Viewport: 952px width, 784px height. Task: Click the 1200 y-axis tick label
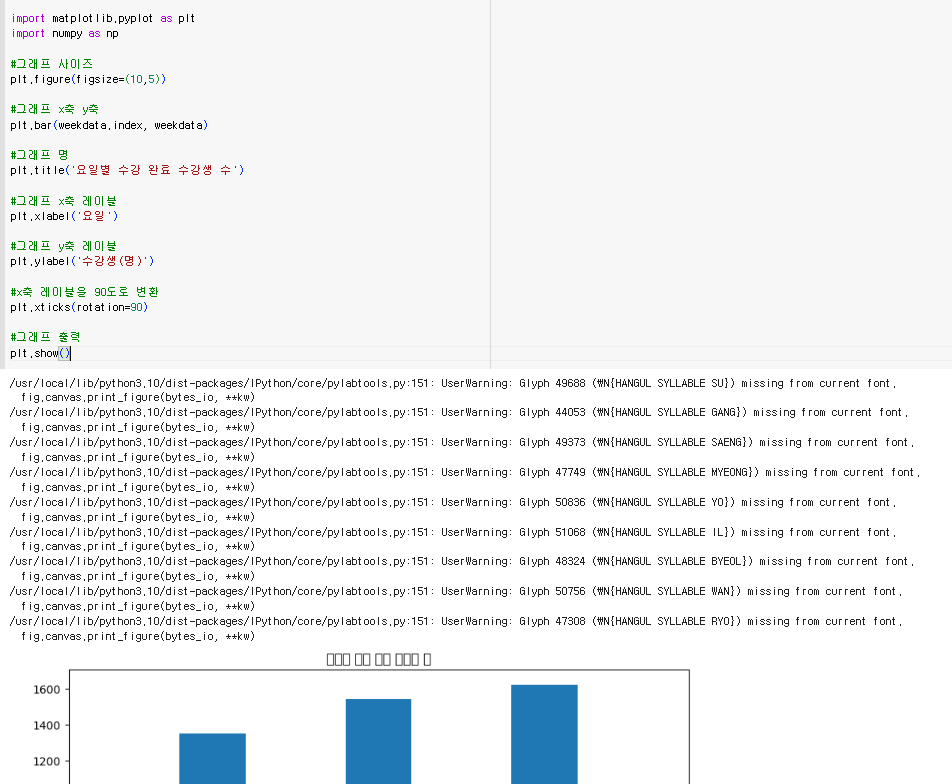click(47, 762)
